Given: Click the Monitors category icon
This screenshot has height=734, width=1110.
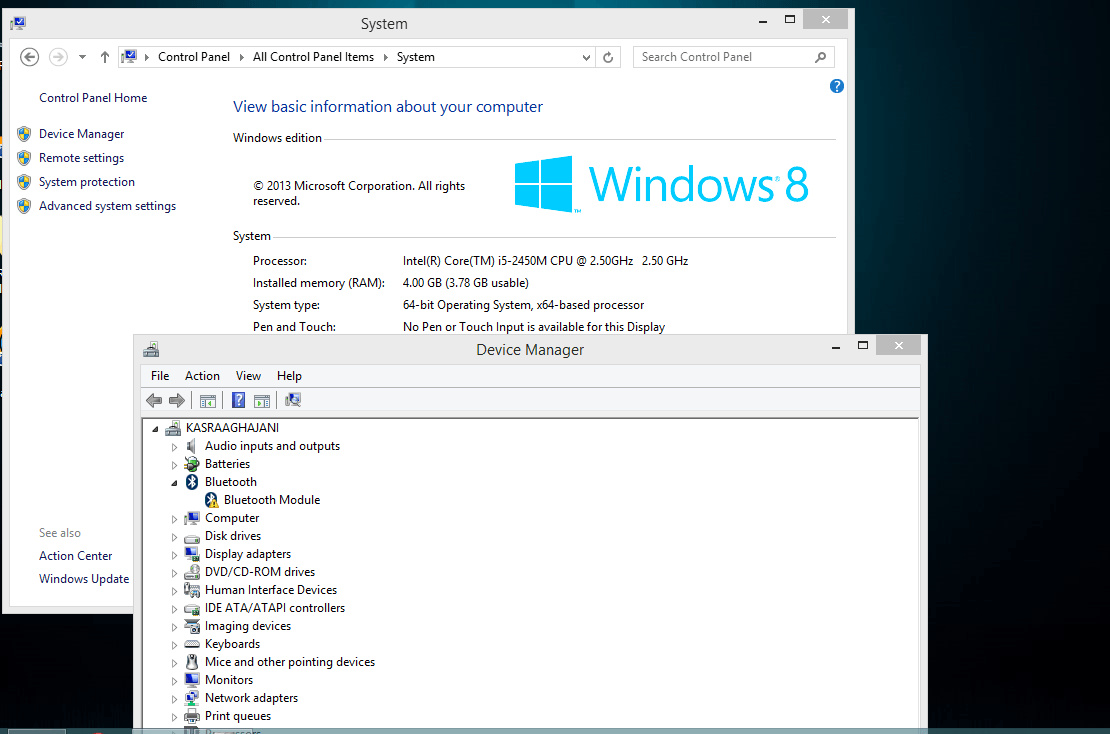Looking at the screenshot, I should [x=192, y=680].
